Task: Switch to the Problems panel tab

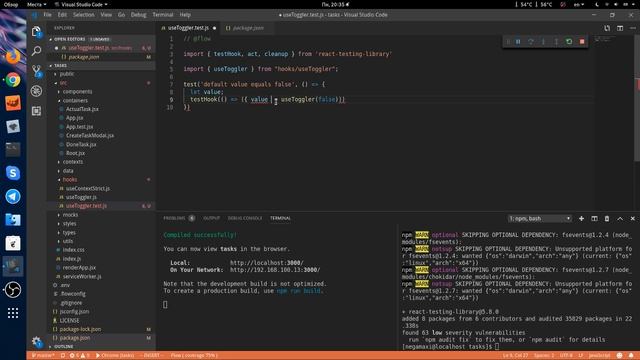Action: pos(174,218)
